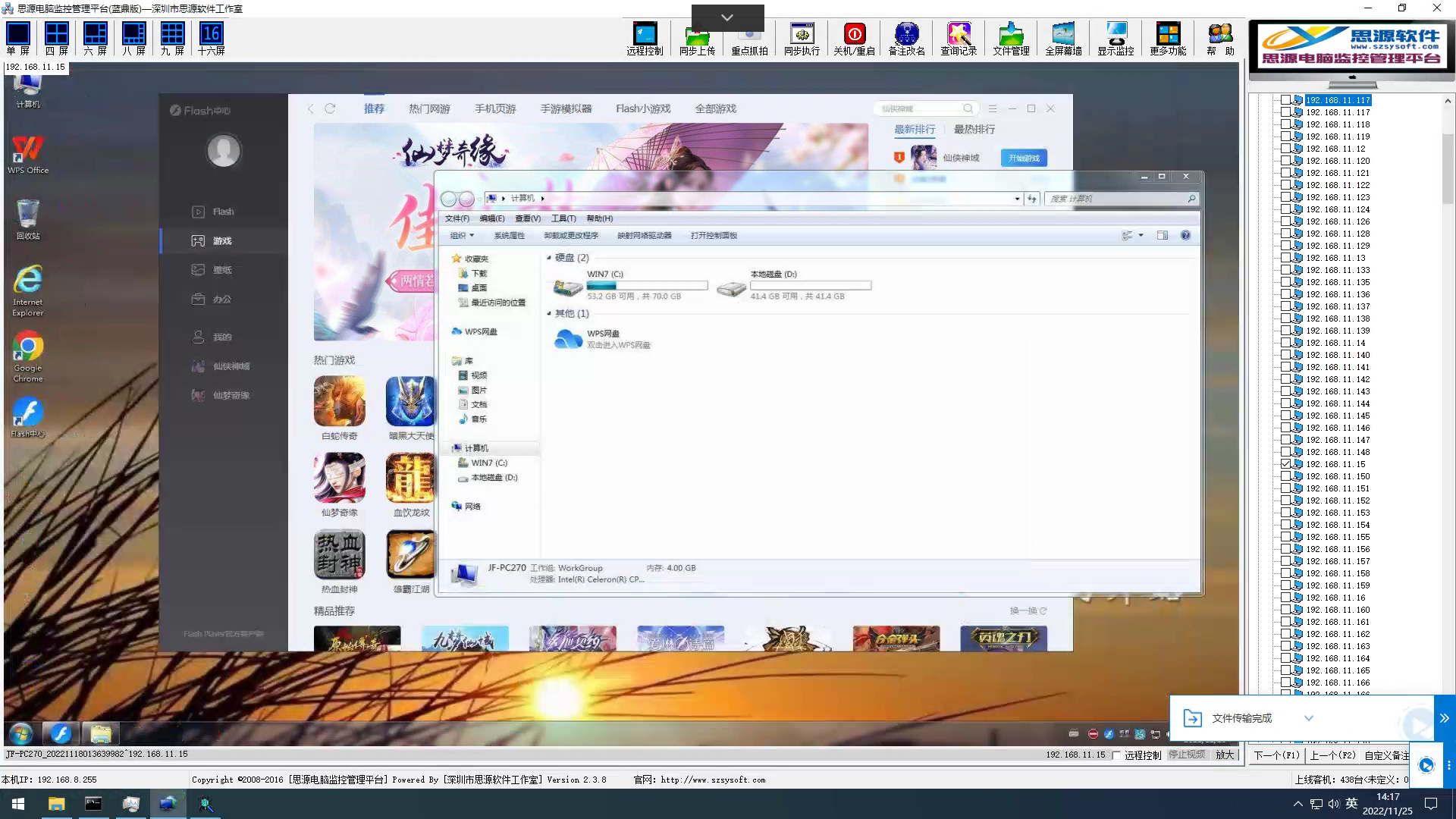Open 文件(F) menu in Explorer window

coord(457,218)
